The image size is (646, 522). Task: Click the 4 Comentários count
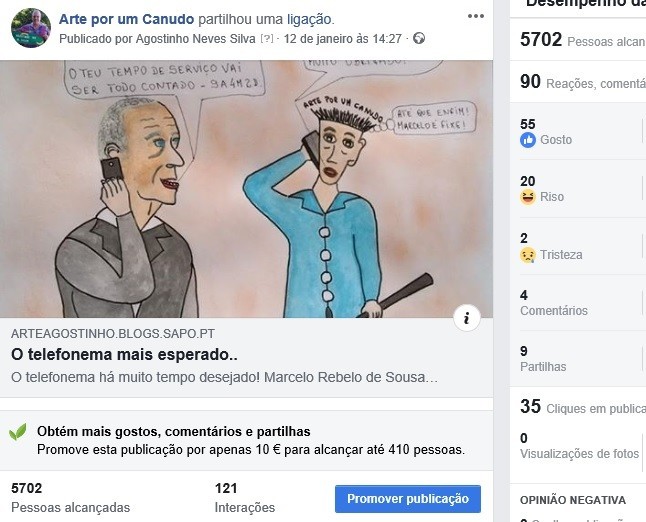tap(554, 302)
